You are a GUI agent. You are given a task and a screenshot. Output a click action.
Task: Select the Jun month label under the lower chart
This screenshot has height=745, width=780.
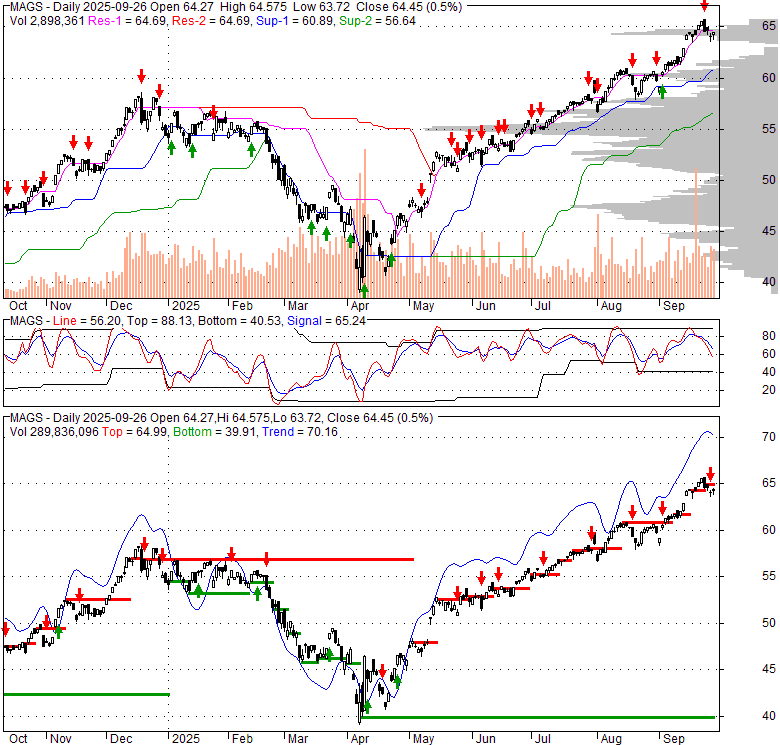coord(485,739)
